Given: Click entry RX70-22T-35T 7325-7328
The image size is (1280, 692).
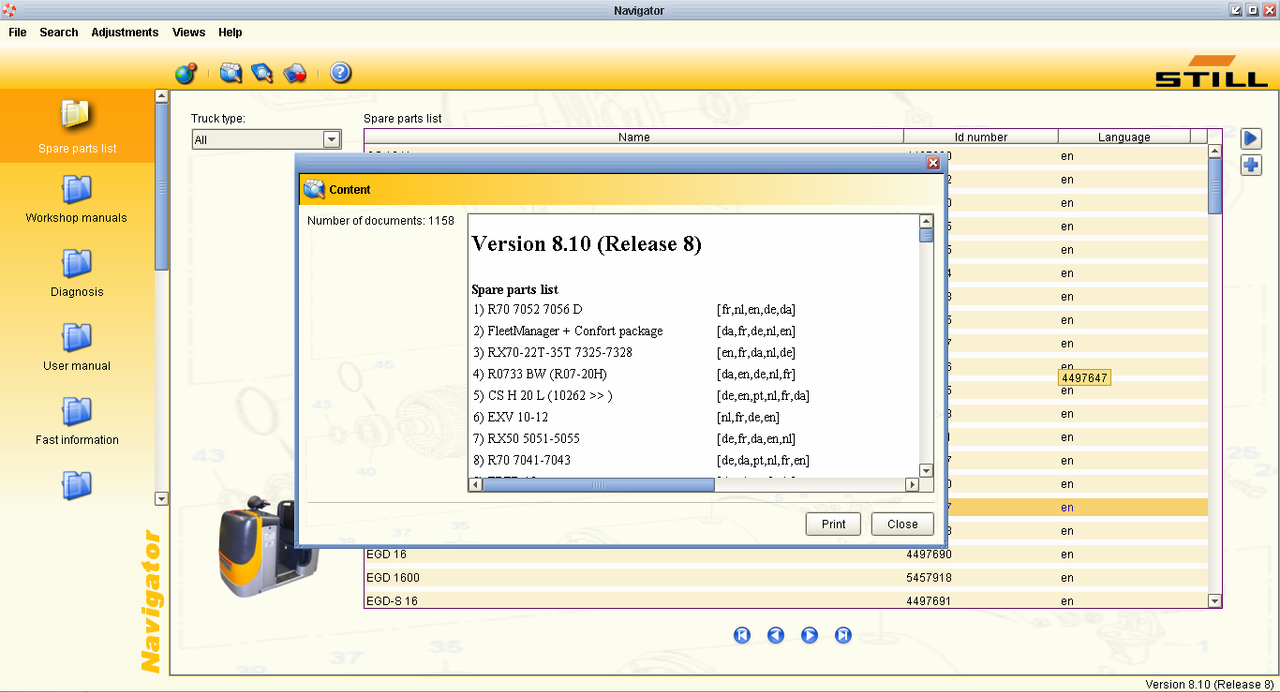Looking at the screenshot, I should point(553,352).
